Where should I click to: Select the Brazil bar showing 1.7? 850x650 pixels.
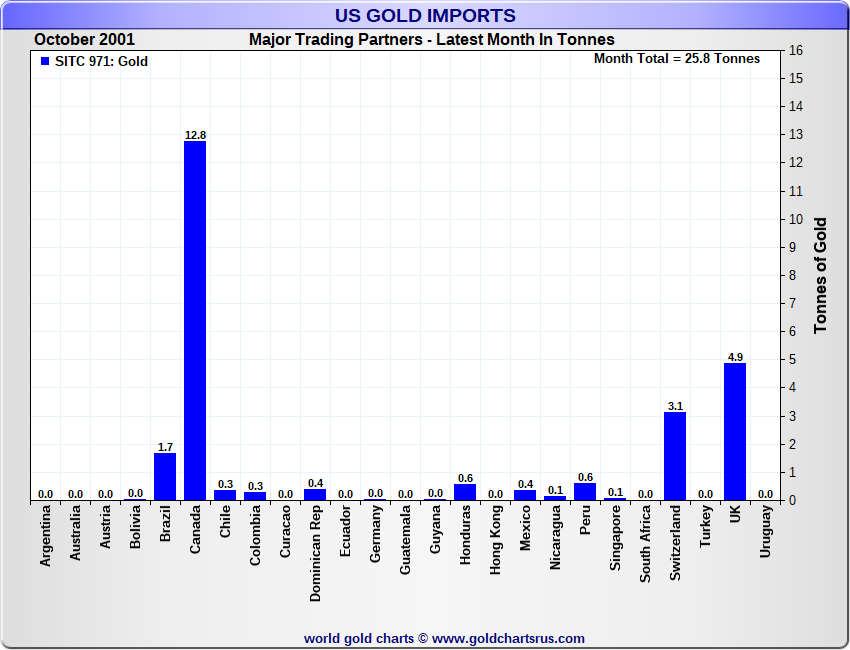pos(165,476)
